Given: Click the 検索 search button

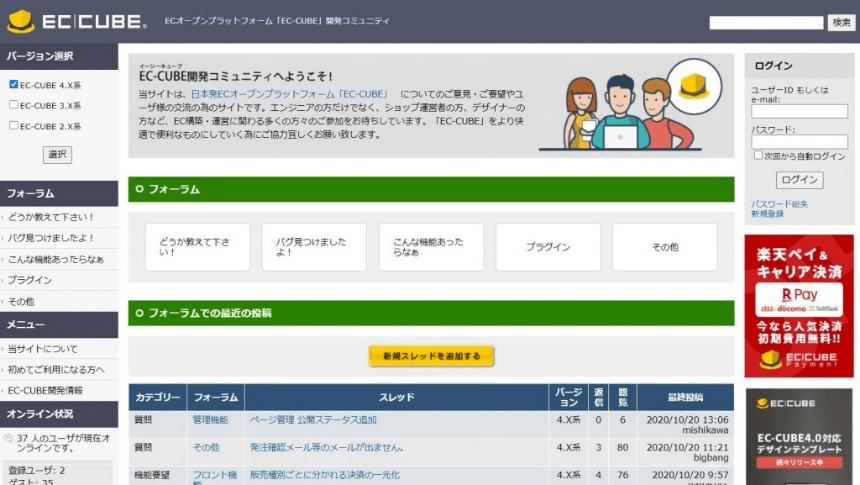Looking at the screenshot, I should click(x=841, y=22).
